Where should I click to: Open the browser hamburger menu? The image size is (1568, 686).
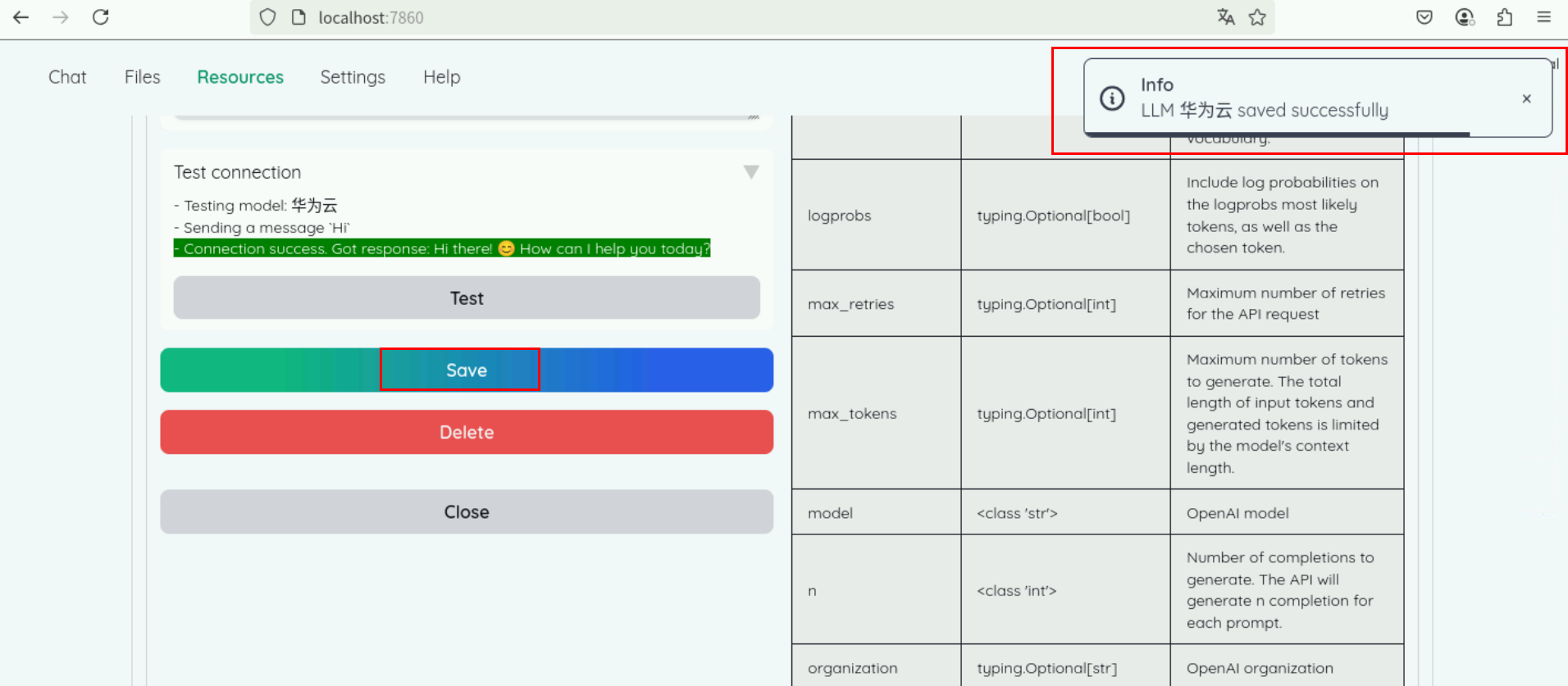coord(1543,17)
